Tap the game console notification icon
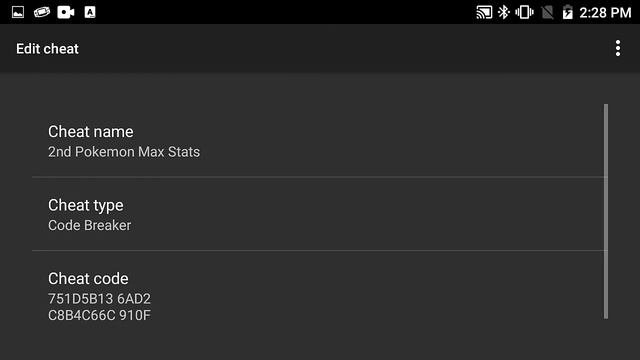 42,12
